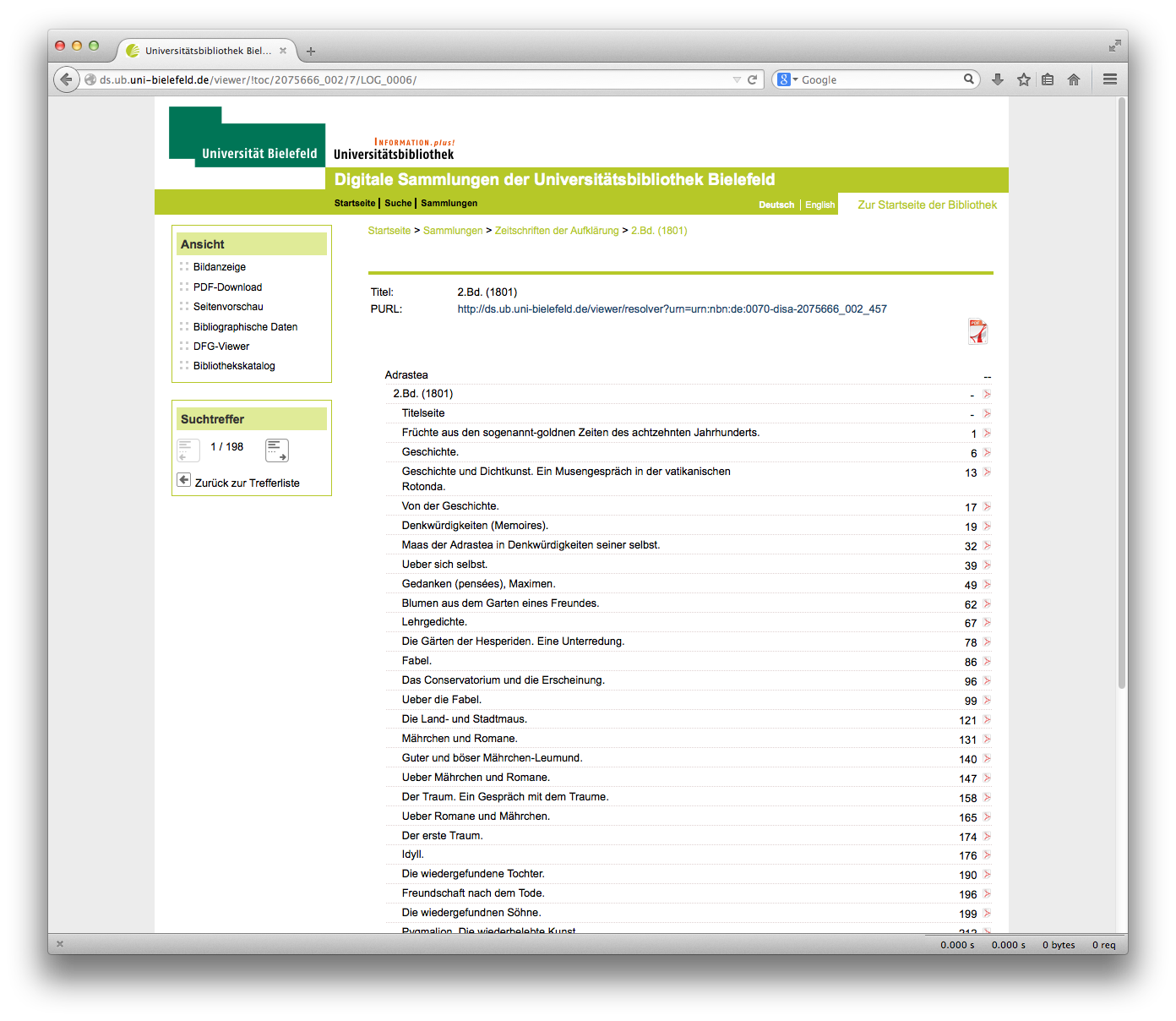The height and width of the screenshot is (1021, 1176).
Task: Click the Startseite breadcrumb link
Action: coord(389,231)
